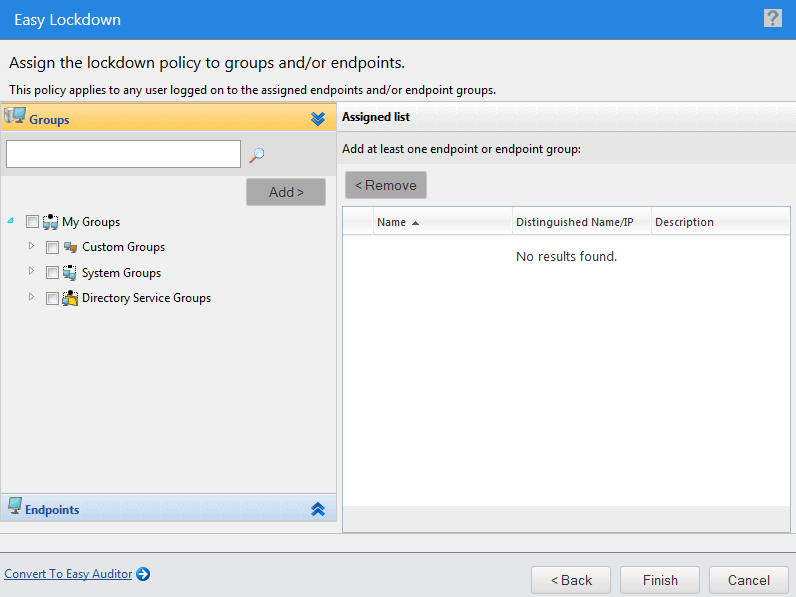This screenshot has width=796, height=597.
Task: Check the Custom Groups checkbox
Action: (52, 247)
